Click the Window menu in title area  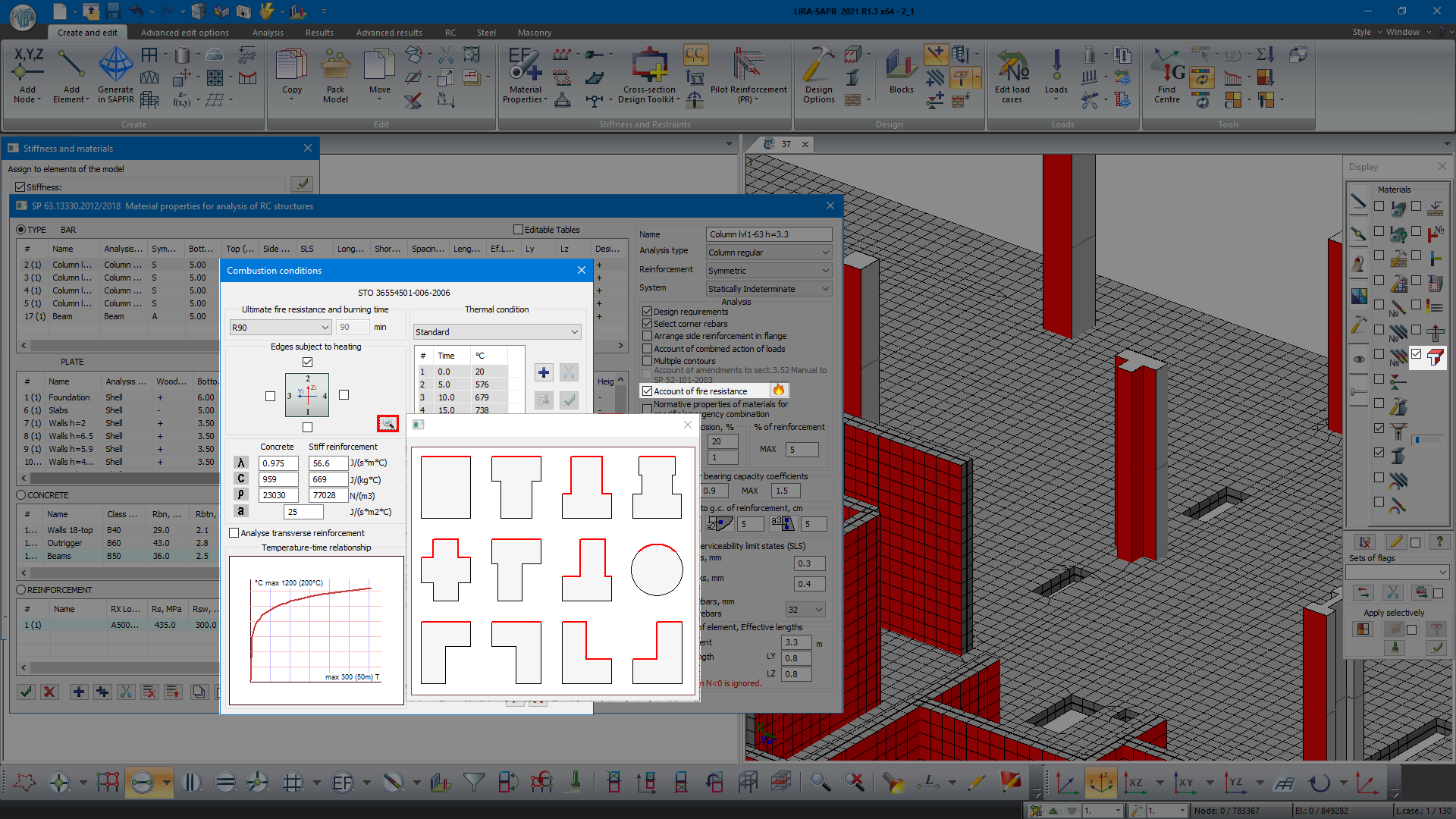(x=1402, y=32)
